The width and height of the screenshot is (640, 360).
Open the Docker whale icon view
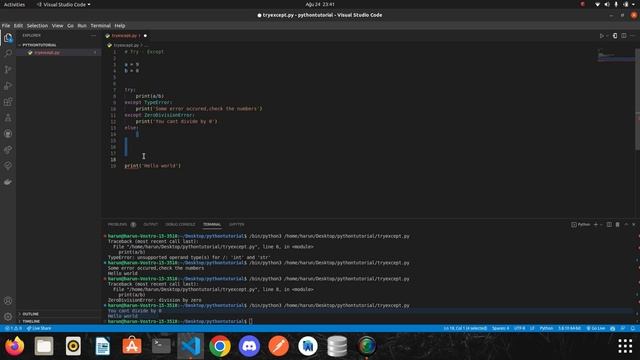pyautogui.click(x=8, y=182)
